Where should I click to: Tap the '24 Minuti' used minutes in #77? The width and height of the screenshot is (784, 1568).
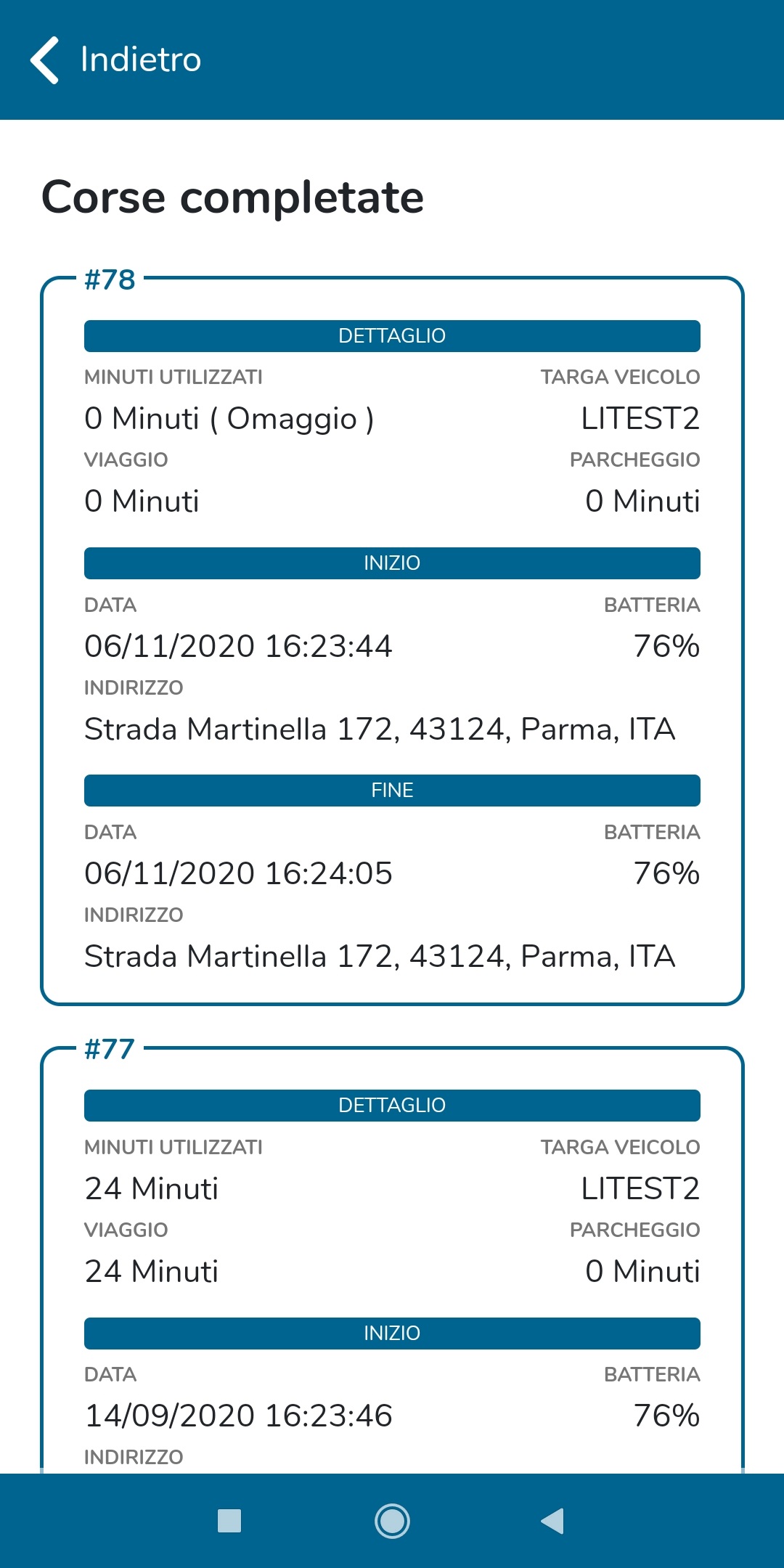click(x=151, y=1189)
